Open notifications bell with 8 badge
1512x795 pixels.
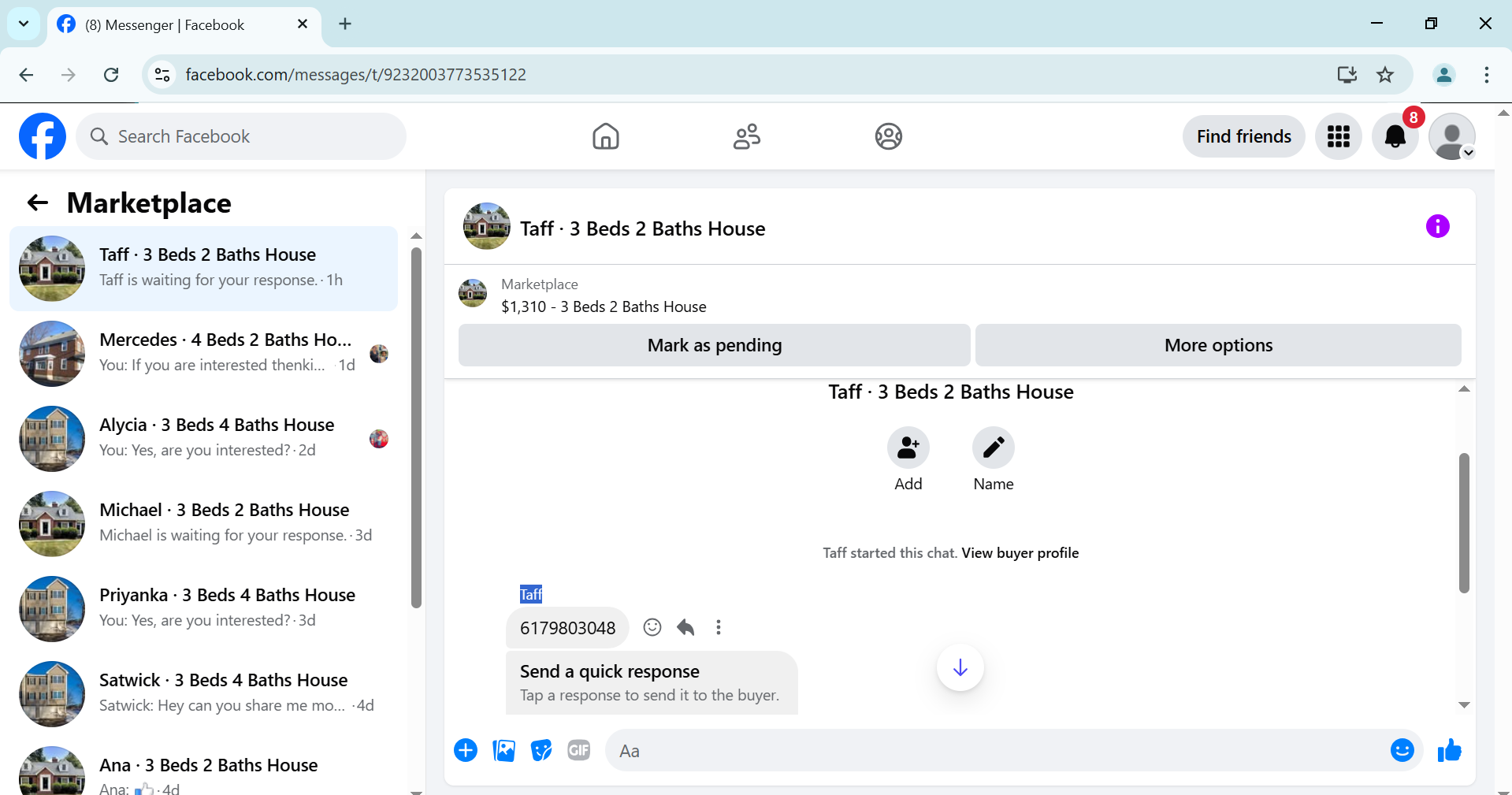[1395, 136]
